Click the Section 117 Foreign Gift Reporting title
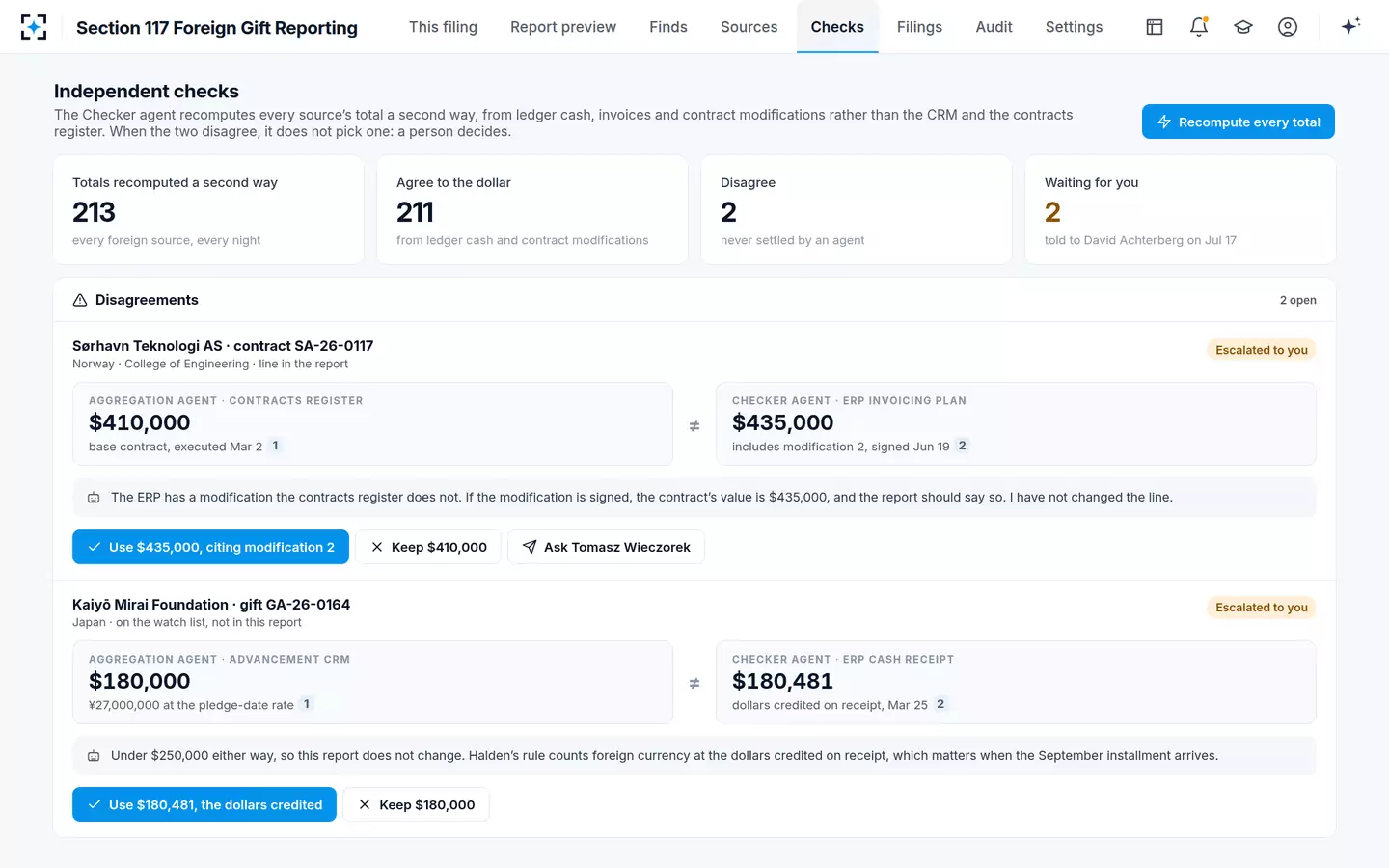This screenshot has height=868, width=1389. pyautogui.click(x=217, y=28)
